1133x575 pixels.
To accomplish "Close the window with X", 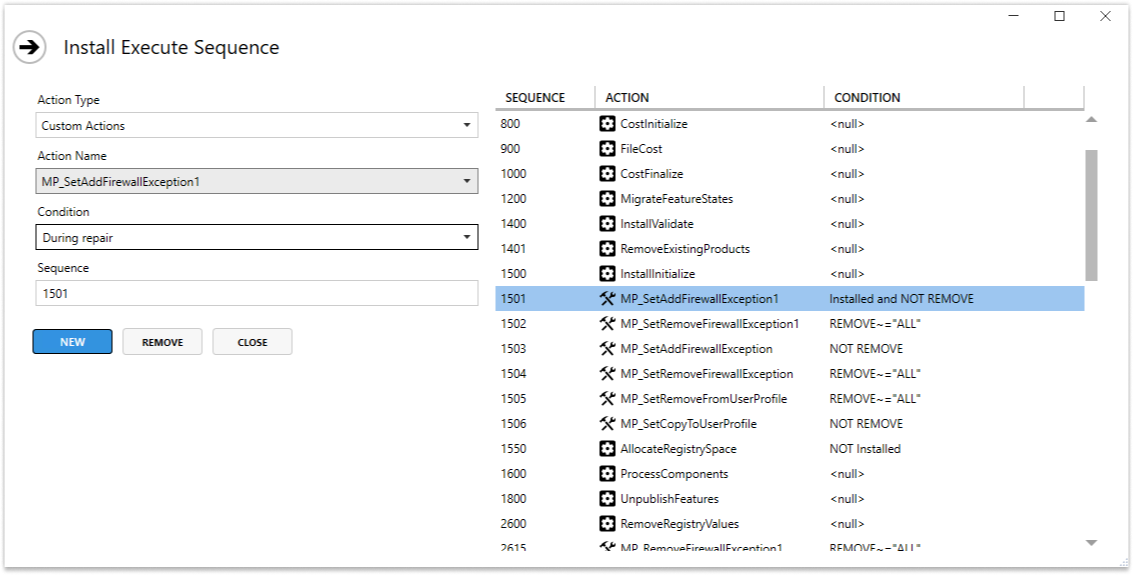I will point(1105,16).
